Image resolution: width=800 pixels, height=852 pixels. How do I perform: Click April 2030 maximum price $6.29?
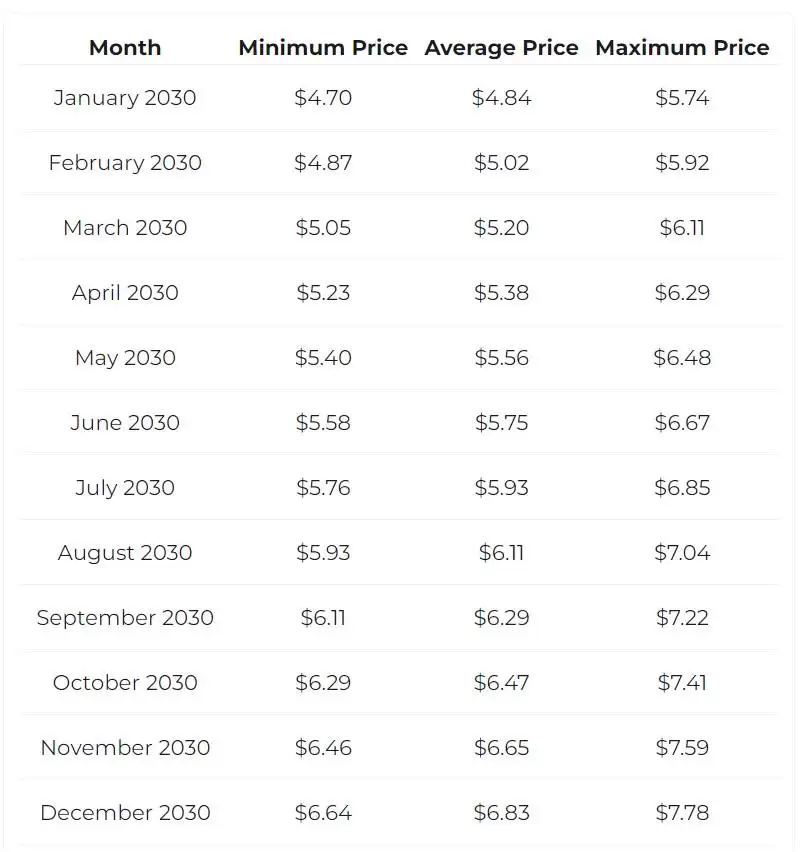(x=682, y=293)
